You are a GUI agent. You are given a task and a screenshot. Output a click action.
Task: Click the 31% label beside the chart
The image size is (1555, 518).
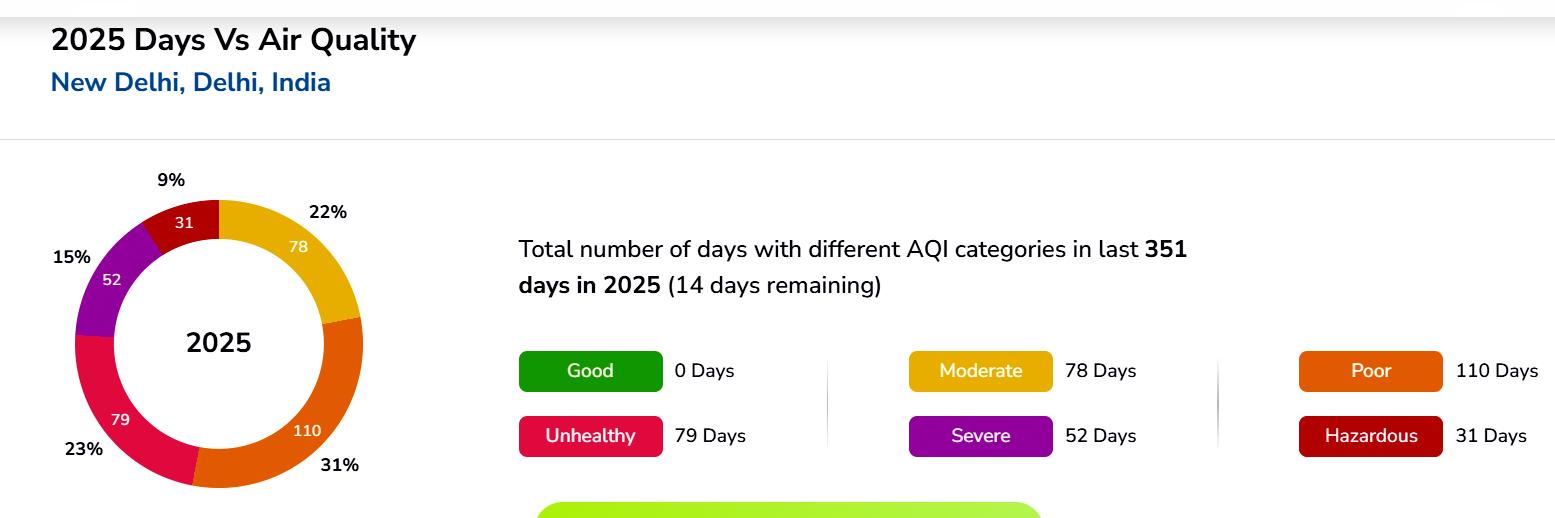tap(339, 465)
